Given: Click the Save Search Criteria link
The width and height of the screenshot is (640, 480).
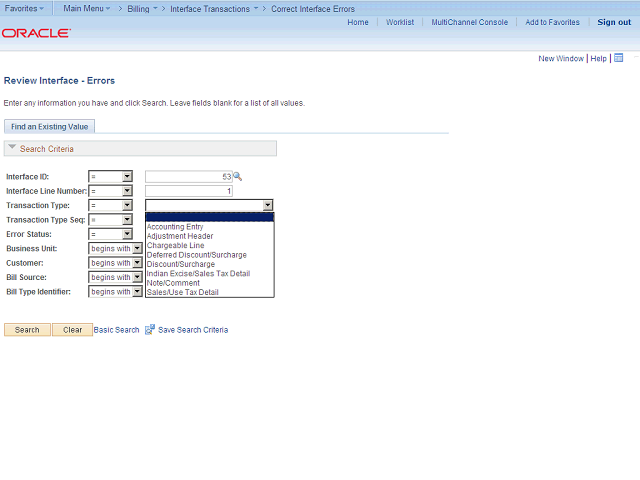Looking at the screenshot, I should coord(193,330).
